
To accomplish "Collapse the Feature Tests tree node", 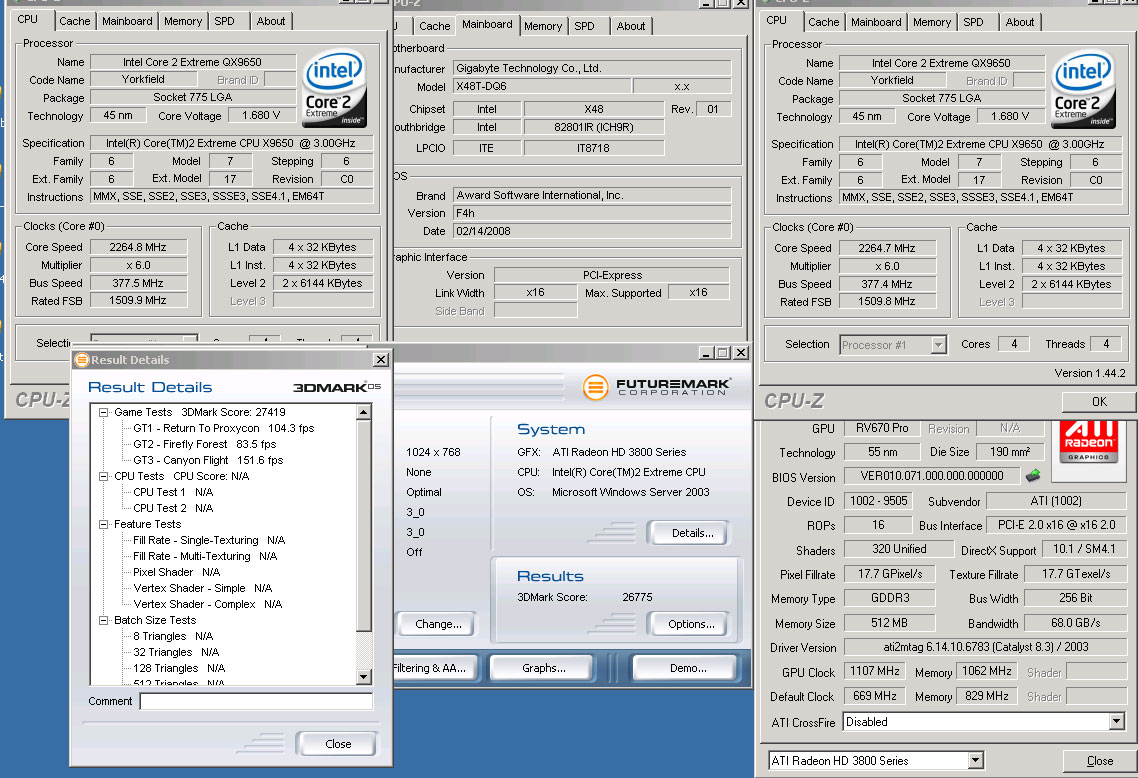I will click(x=104, y=524).
